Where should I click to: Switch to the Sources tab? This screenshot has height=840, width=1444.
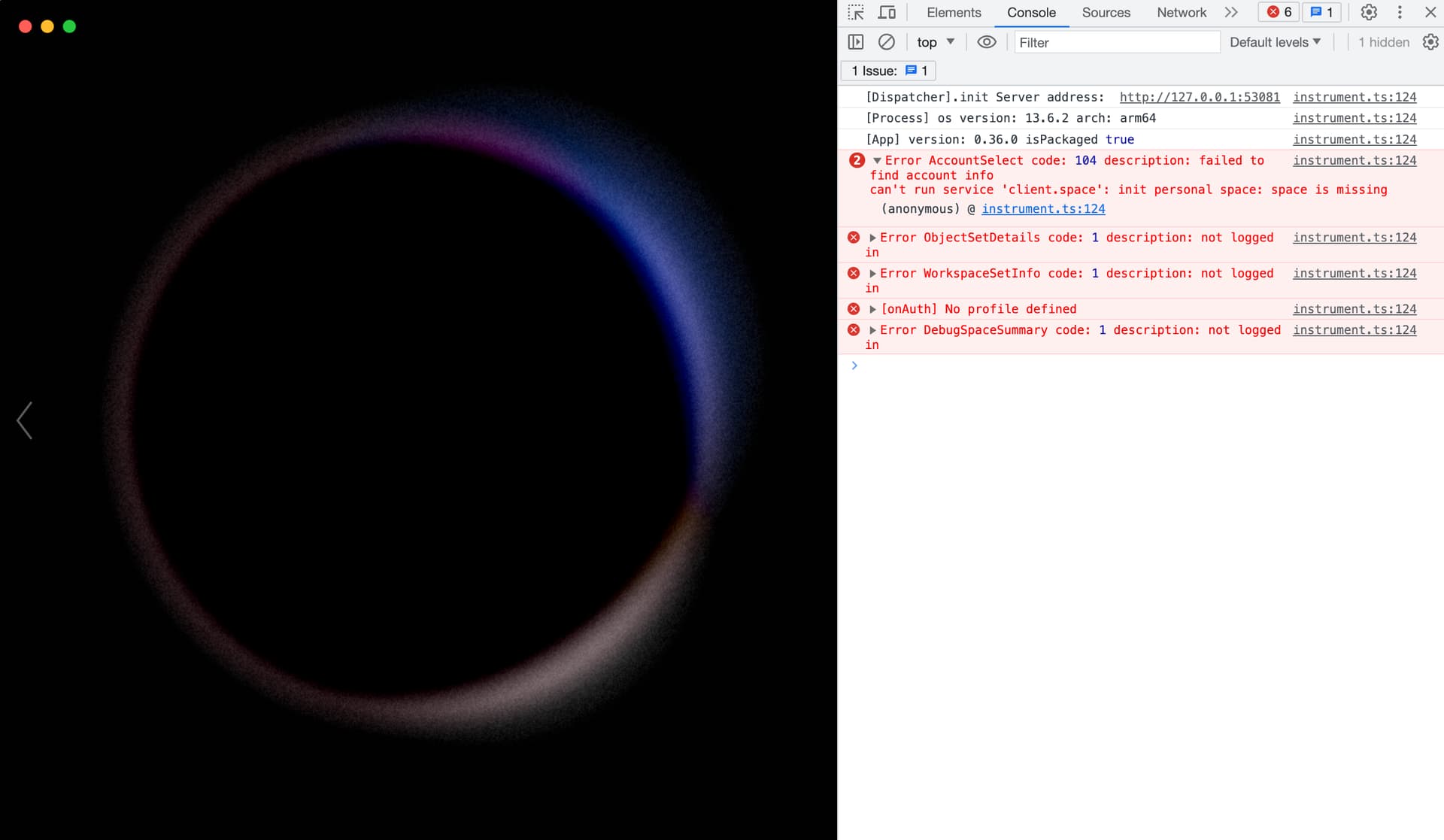[1106, 12]
